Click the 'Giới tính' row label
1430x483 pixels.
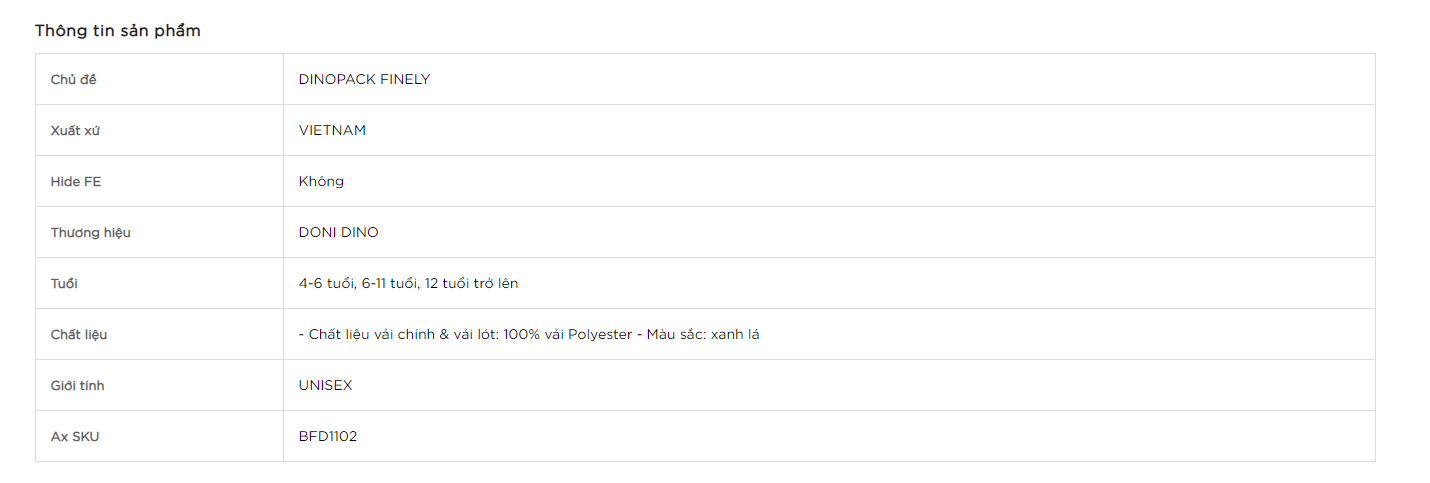point(78,385)
